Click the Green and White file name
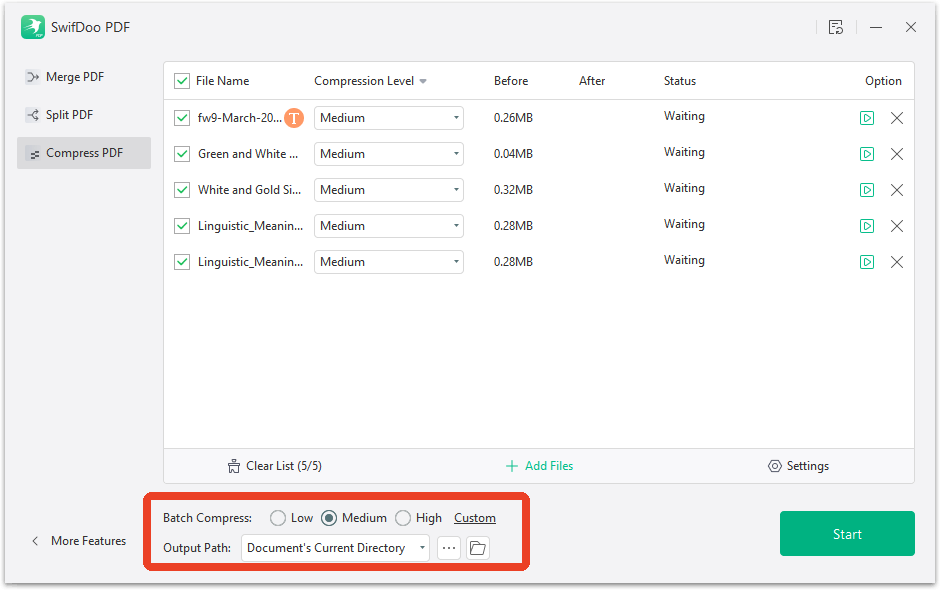The height and width of the screenshot is (590, 940). [x=248, y=154]
